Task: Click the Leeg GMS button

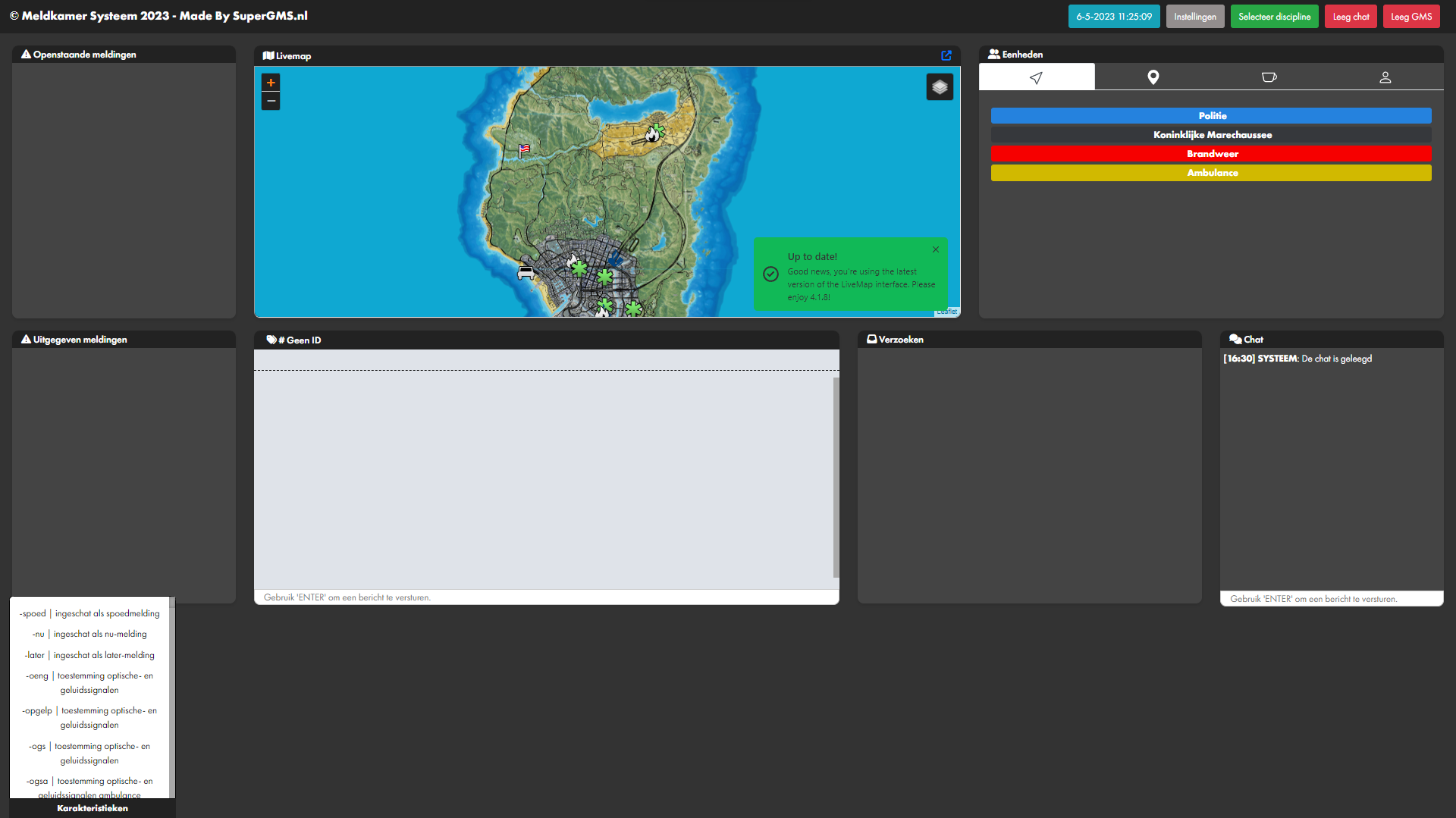Action: pyautogui.click(x=1411, y=16)
